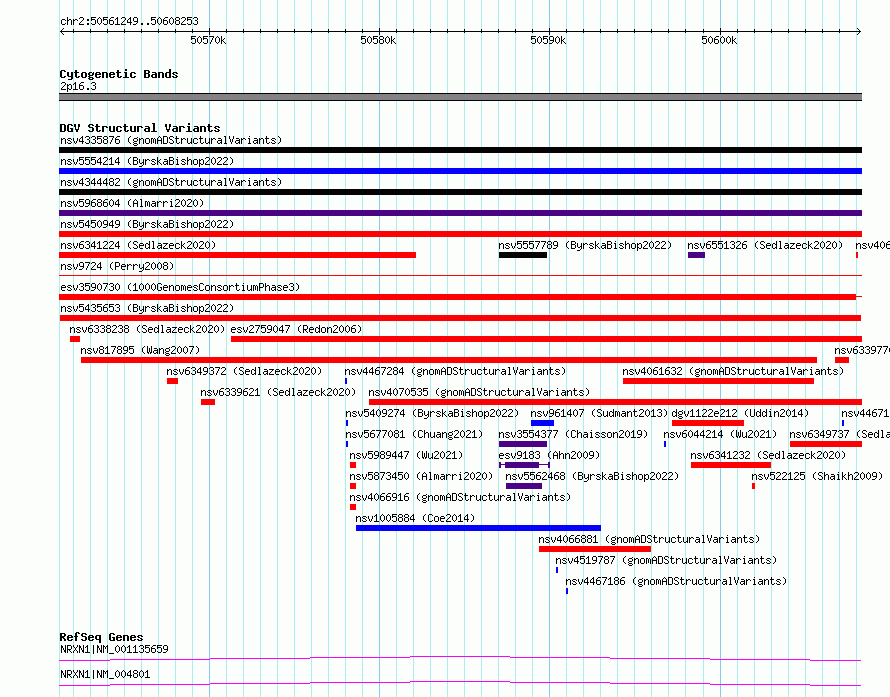This screenshot has width=890, height=697.
Task: Open variant nsv5989447 (Wu2021) label
Action: (x=406, y=455)
